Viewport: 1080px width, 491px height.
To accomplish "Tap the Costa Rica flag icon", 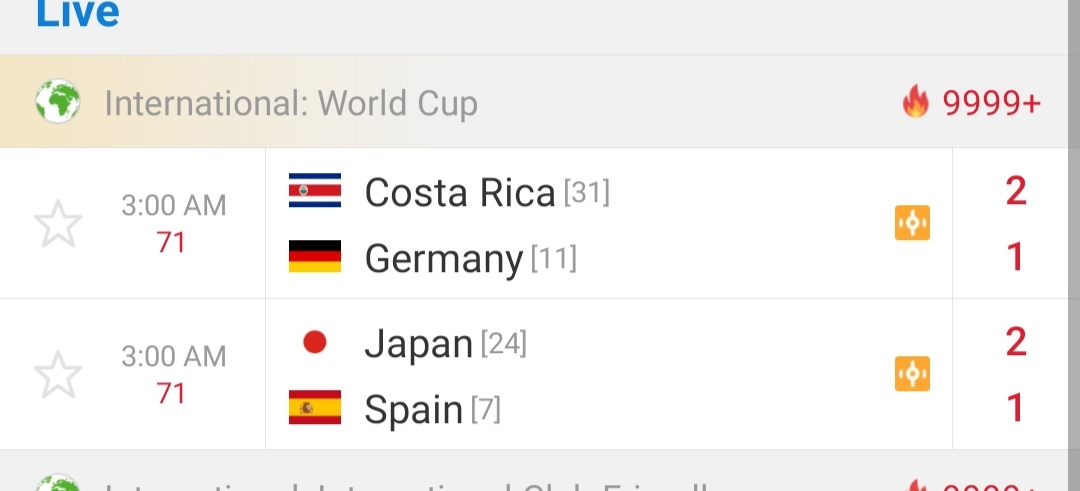I will (x=314, y=191).
